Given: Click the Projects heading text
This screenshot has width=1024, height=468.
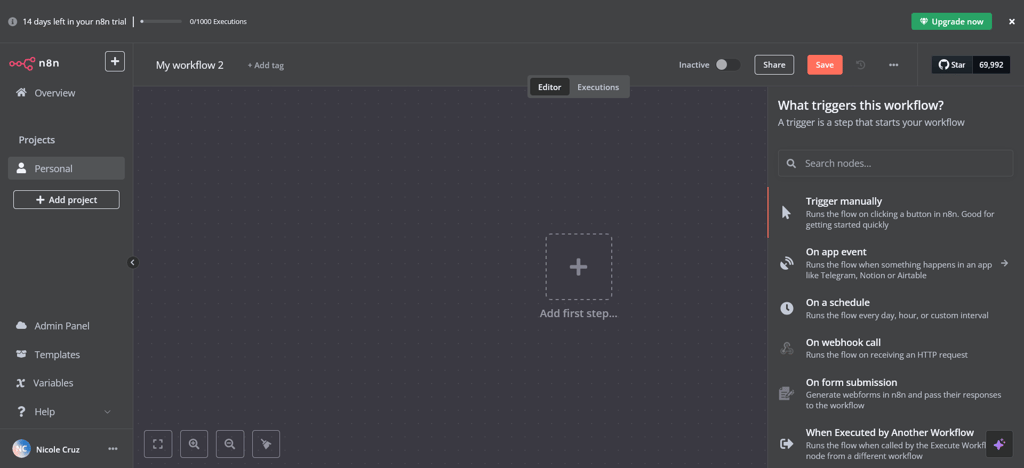Looking at the screenshot, I should (37, 140).
